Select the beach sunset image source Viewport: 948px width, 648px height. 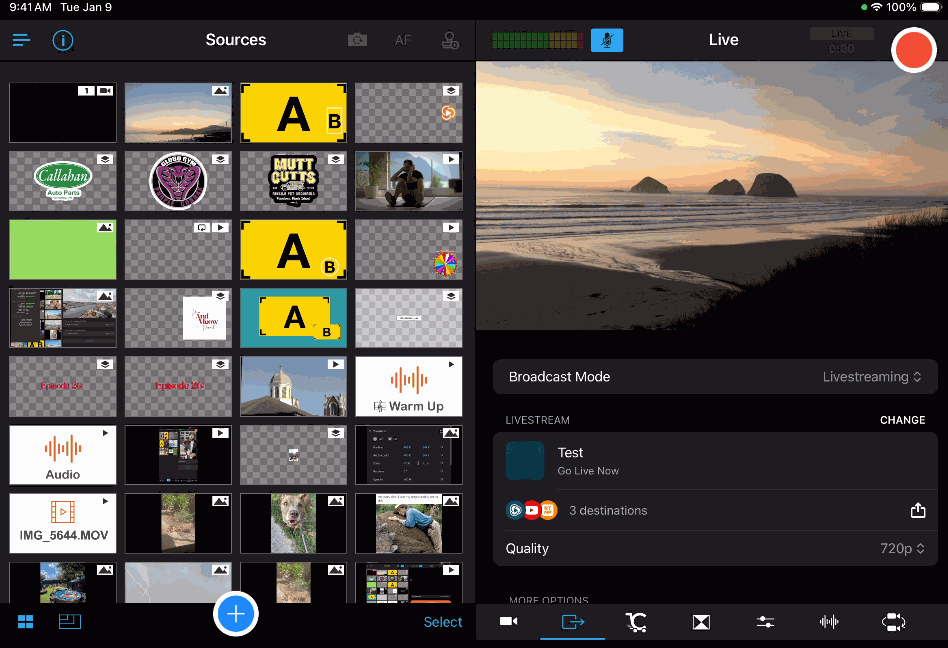click(x=178, y=112)
